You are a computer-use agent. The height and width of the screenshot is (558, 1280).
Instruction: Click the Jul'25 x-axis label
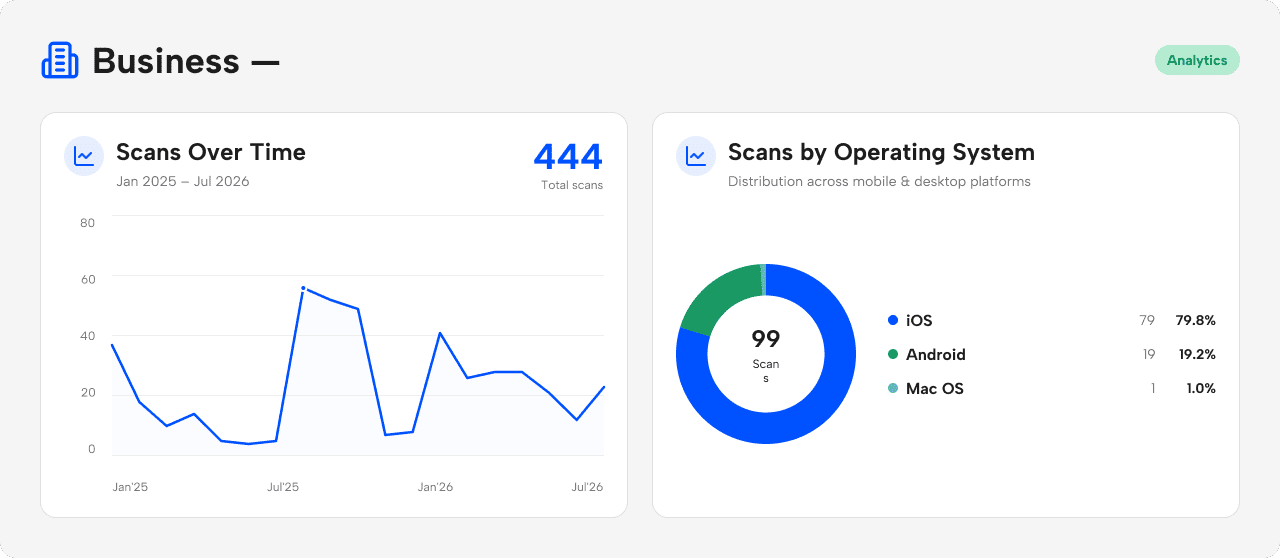[x=283, y=487]
